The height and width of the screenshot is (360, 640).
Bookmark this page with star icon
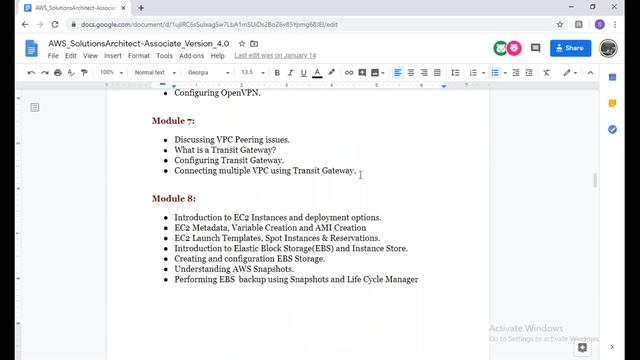[560, 24]
